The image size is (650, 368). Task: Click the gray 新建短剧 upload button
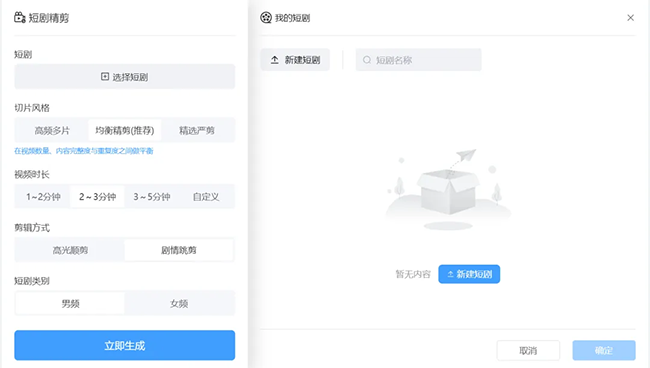[x=295, y=60]
